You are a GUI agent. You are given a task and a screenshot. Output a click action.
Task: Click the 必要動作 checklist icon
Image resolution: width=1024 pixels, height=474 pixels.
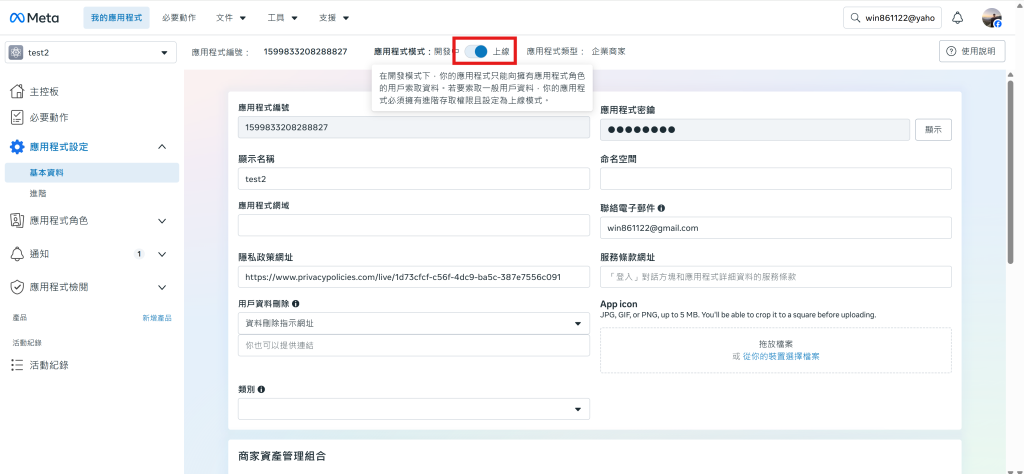pyautogui.click(x=17, y=118)
